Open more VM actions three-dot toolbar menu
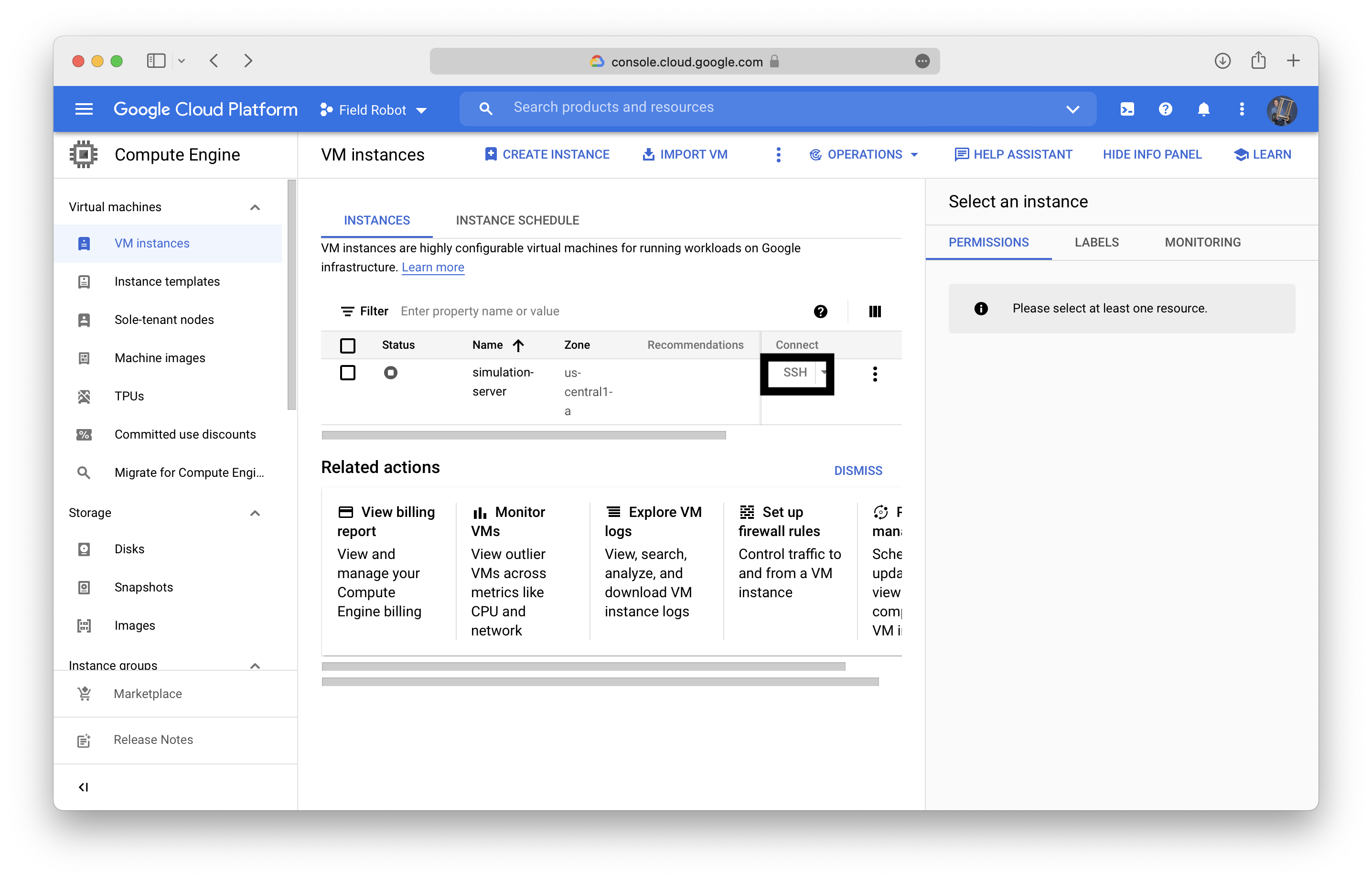1372x881 pixels. pyautogui.click(x=778, y=154)
